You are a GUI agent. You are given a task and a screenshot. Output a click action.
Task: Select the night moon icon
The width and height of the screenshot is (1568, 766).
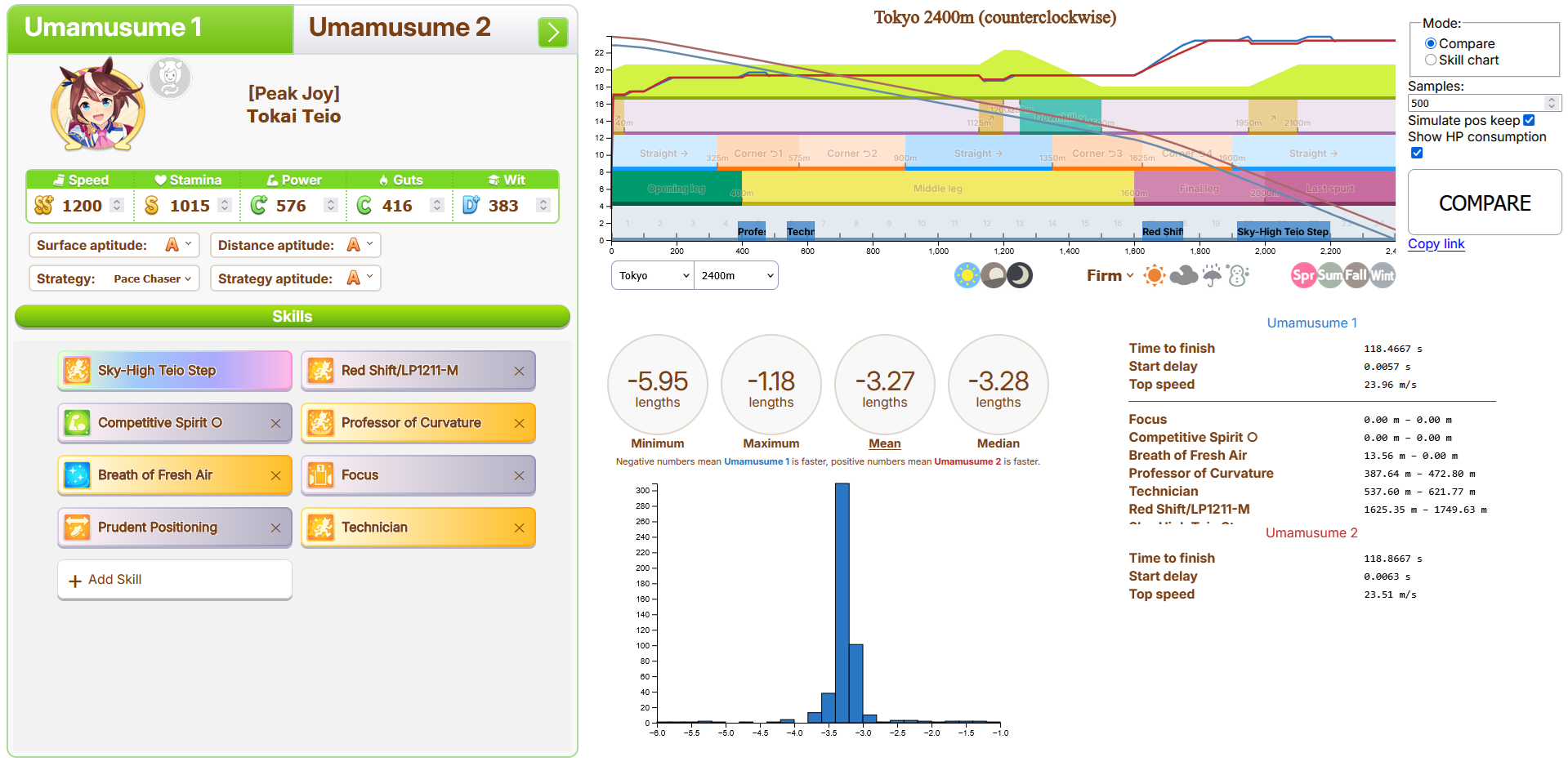pos(1020,275)
